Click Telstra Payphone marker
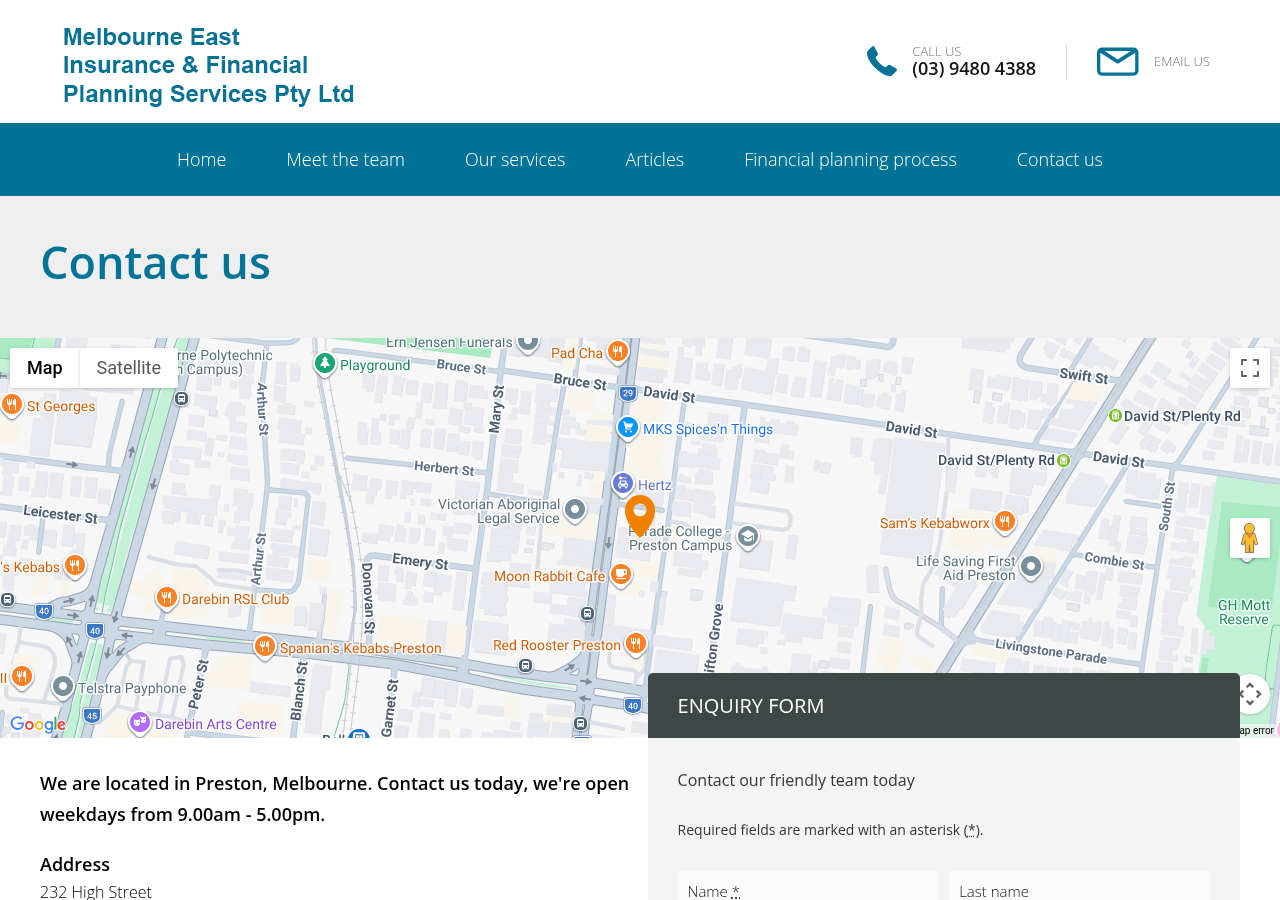 [63, 686]
